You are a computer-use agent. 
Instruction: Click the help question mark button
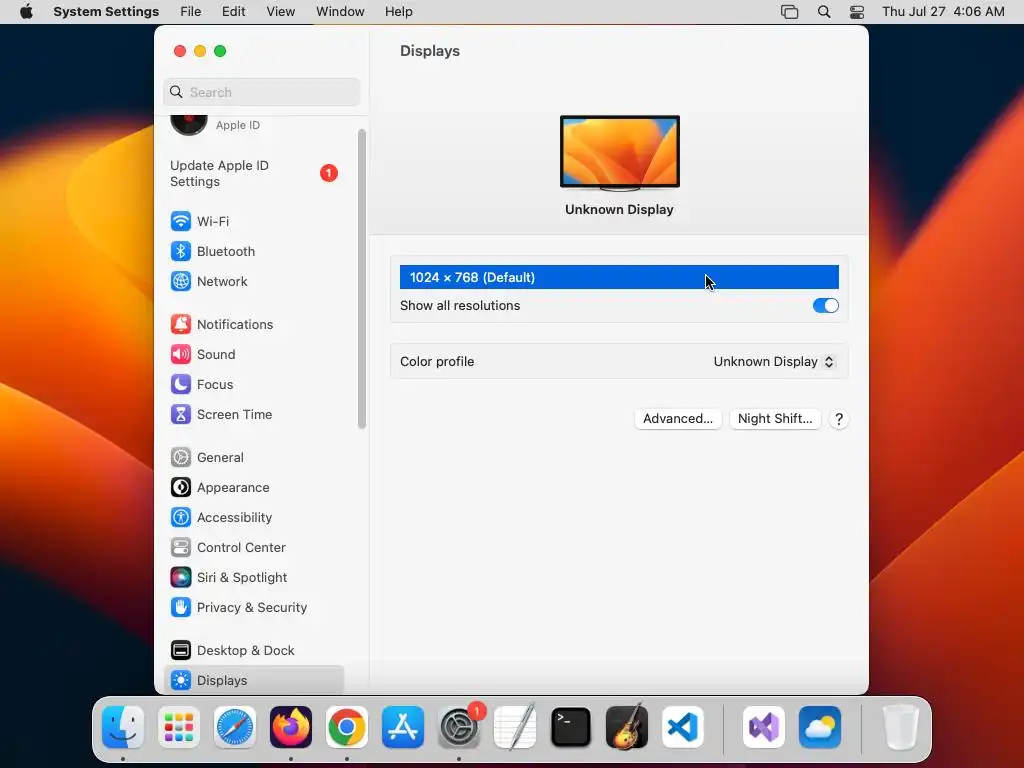[x=839, y=419]
